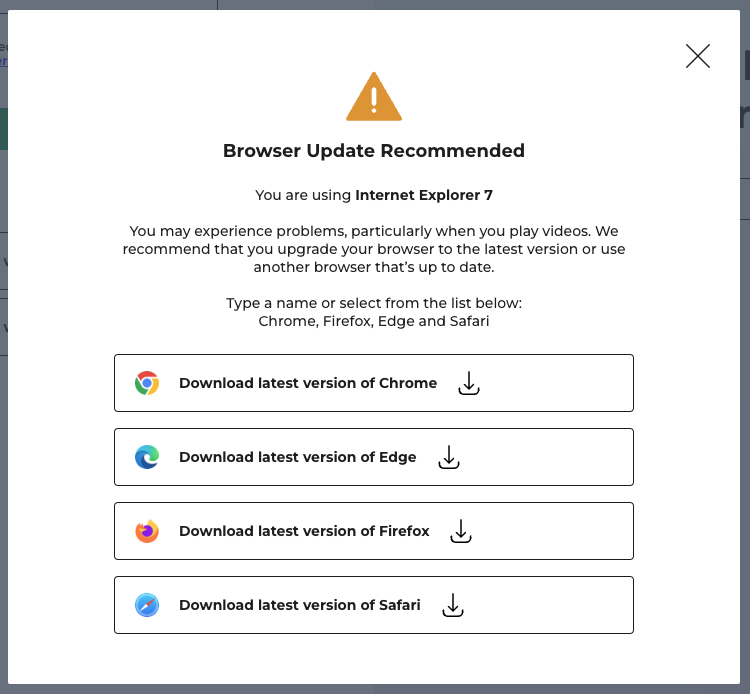The height and width of the screenshot is (694, 750).
Task: Pick "Download latest version of Firefox" label
Action: coord(304,531)
